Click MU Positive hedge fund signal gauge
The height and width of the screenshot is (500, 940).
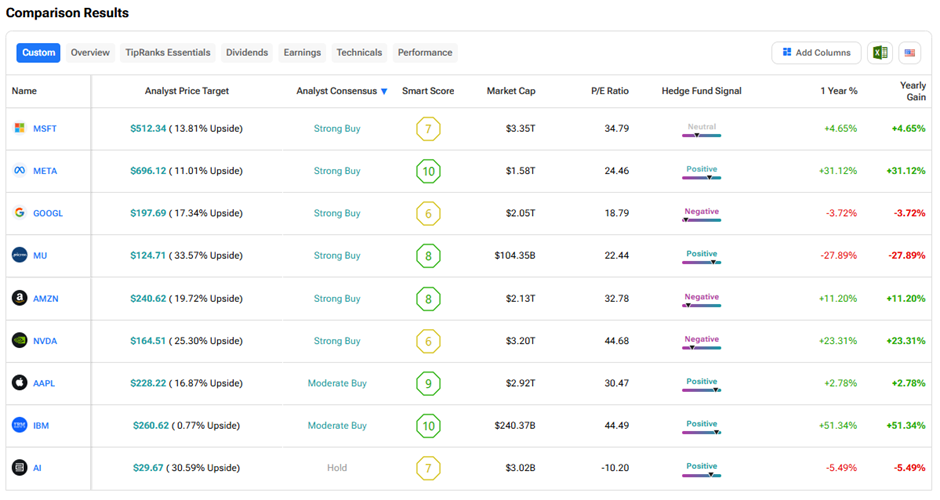[x=701, y=257]
